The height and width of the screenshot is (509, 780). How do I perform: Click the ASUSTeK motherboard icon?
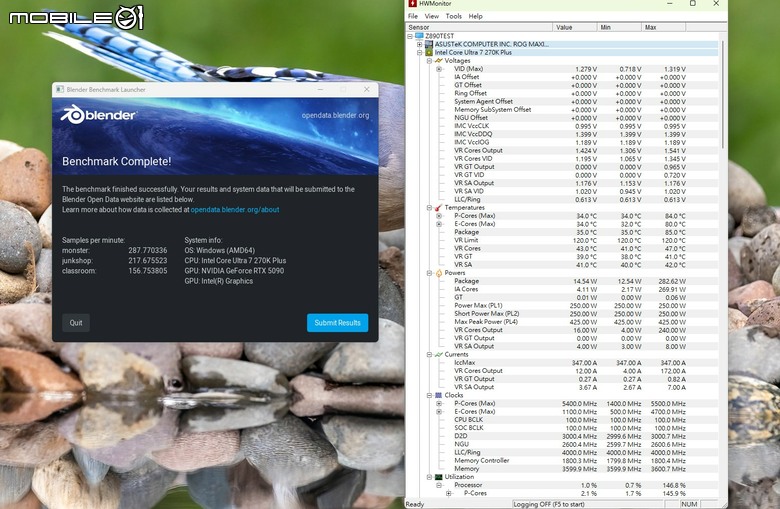point(429,44)
